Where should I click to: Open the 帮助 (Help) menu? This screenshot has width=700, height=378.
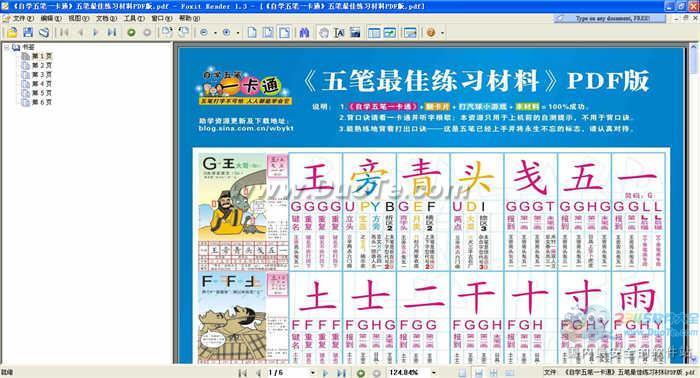click(x=189, y=18)
